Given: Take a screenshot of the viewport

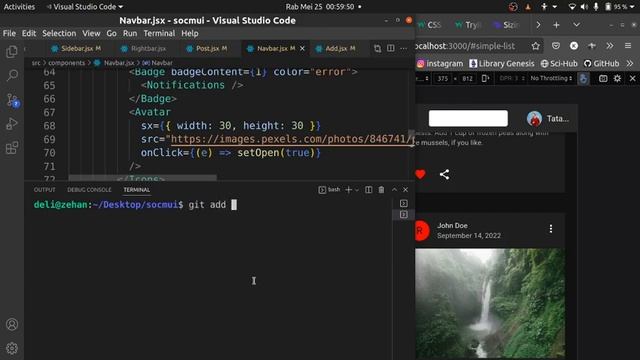Looking at the screenshot, I should point(603,78).
